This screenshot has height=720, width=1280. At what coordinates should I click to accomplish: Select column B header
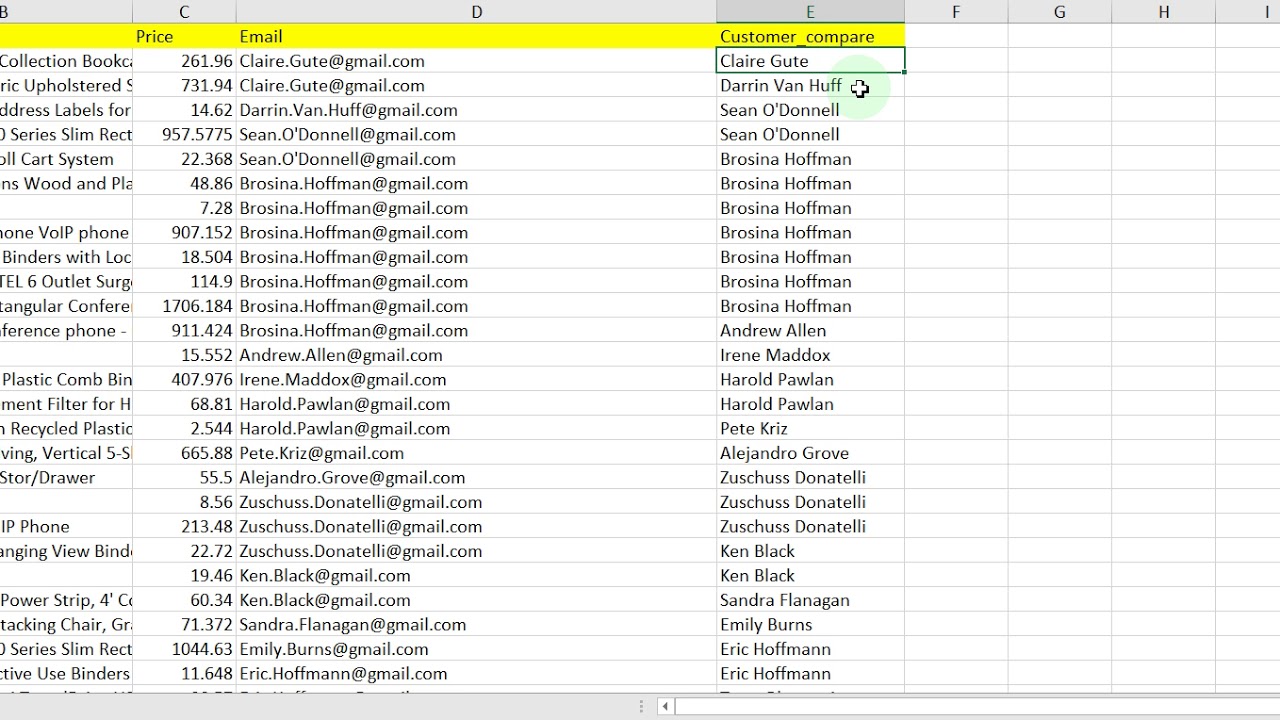coord(66,12)
